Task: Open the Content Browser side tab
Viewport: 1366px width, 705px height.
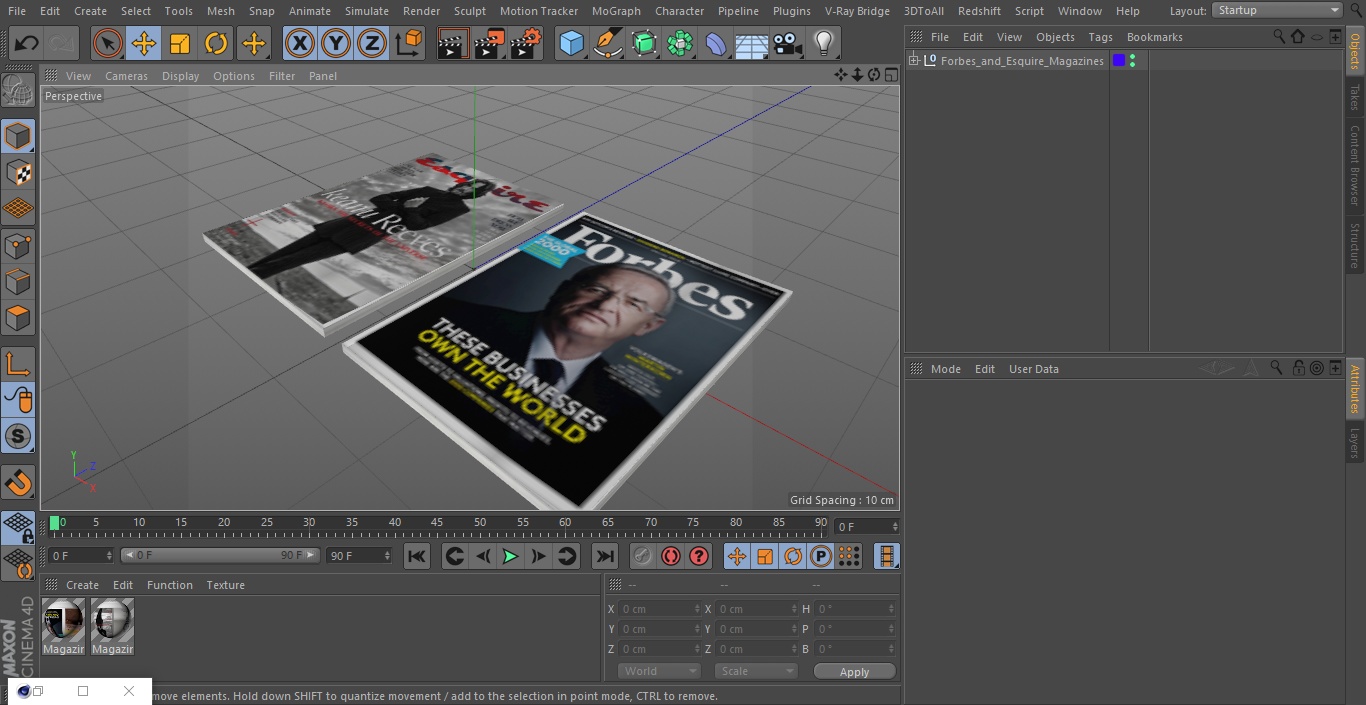Action: (x=1355, y=164)
